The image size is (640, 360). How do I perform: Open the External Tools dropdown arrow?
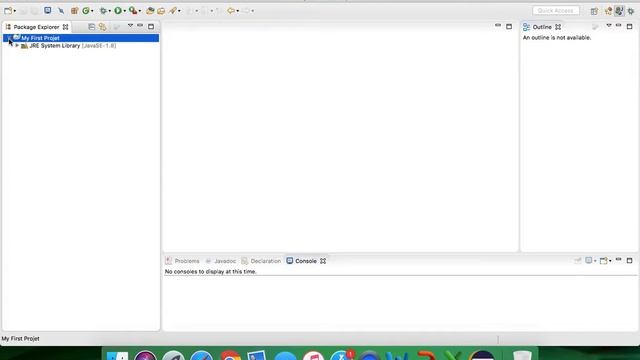(x=140, y=11)
